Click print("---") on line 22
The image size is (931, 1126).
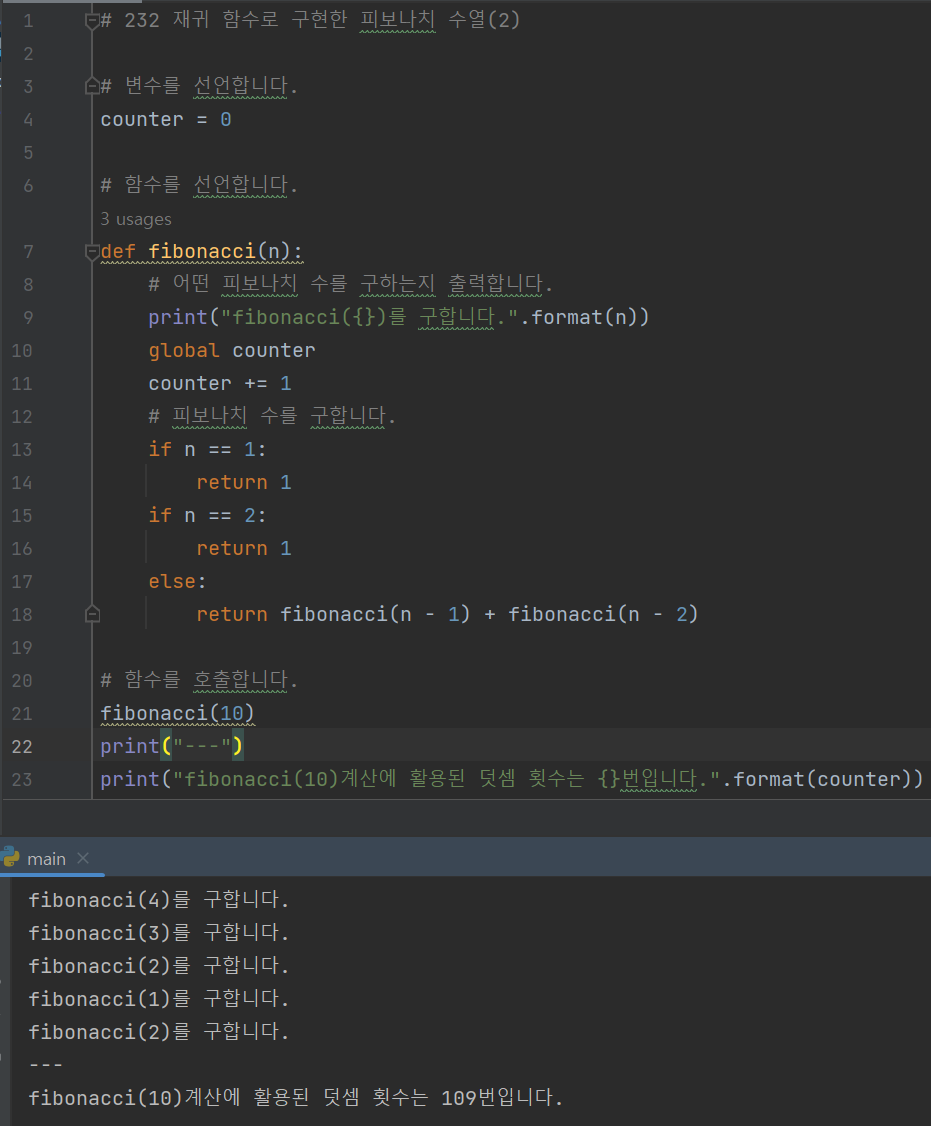tap(172, 747)
